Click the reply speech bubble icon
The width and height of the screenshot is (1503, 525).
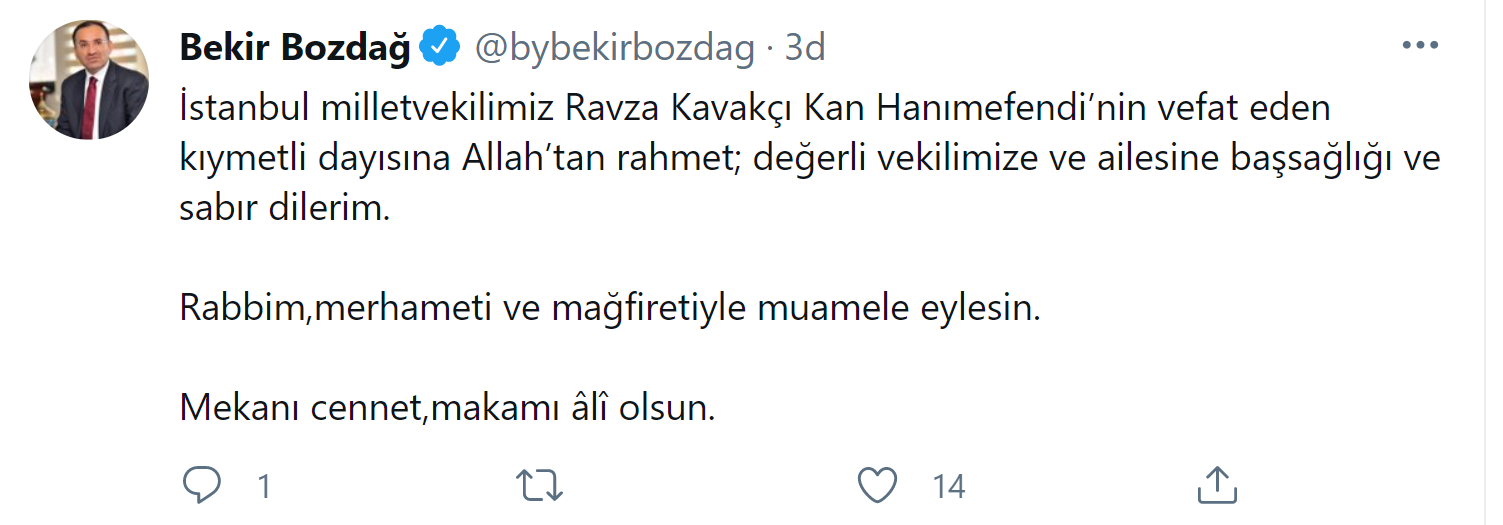tap(202, 486)
